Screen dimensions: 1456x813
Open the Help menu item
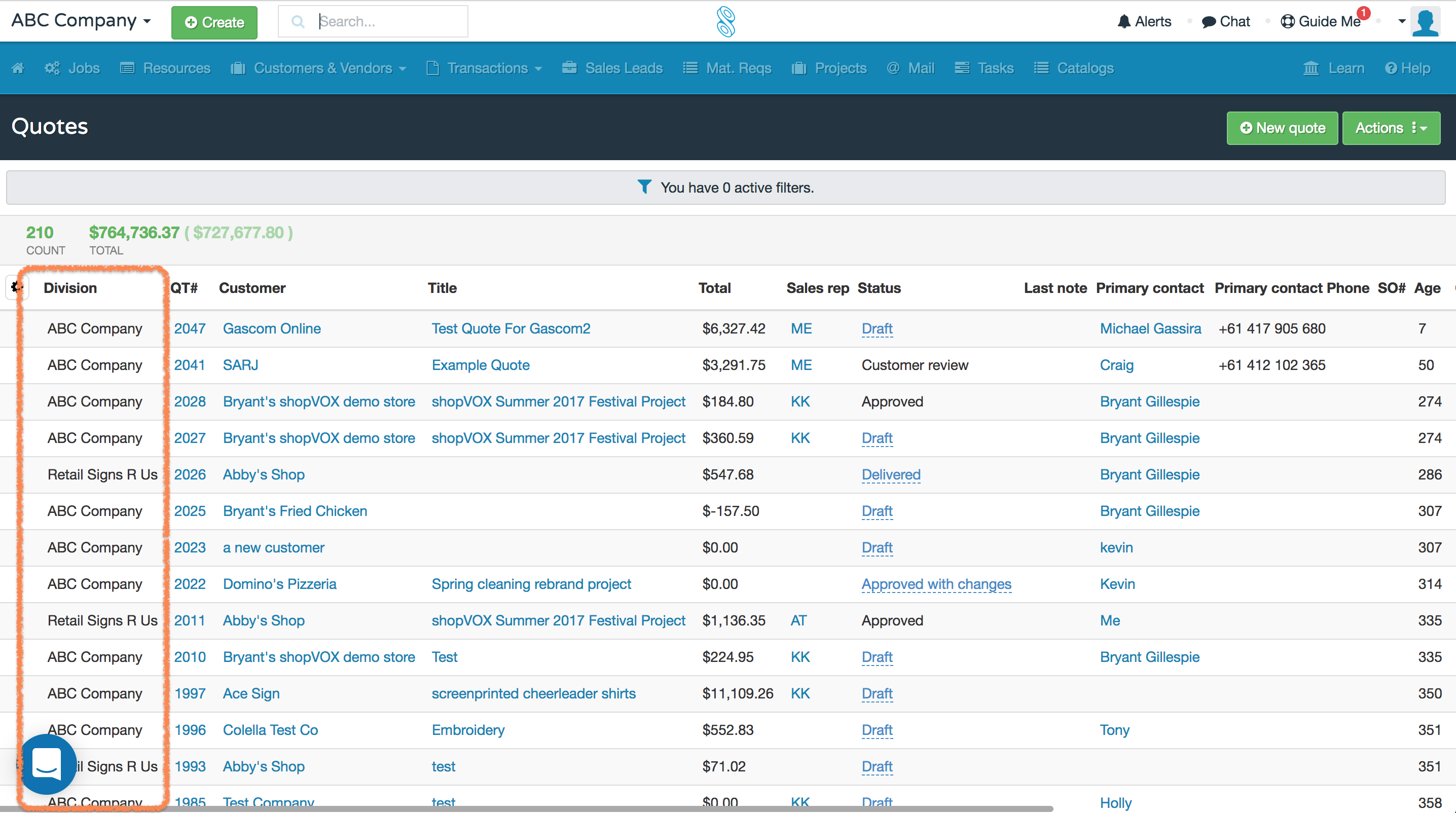point(1407,68)
